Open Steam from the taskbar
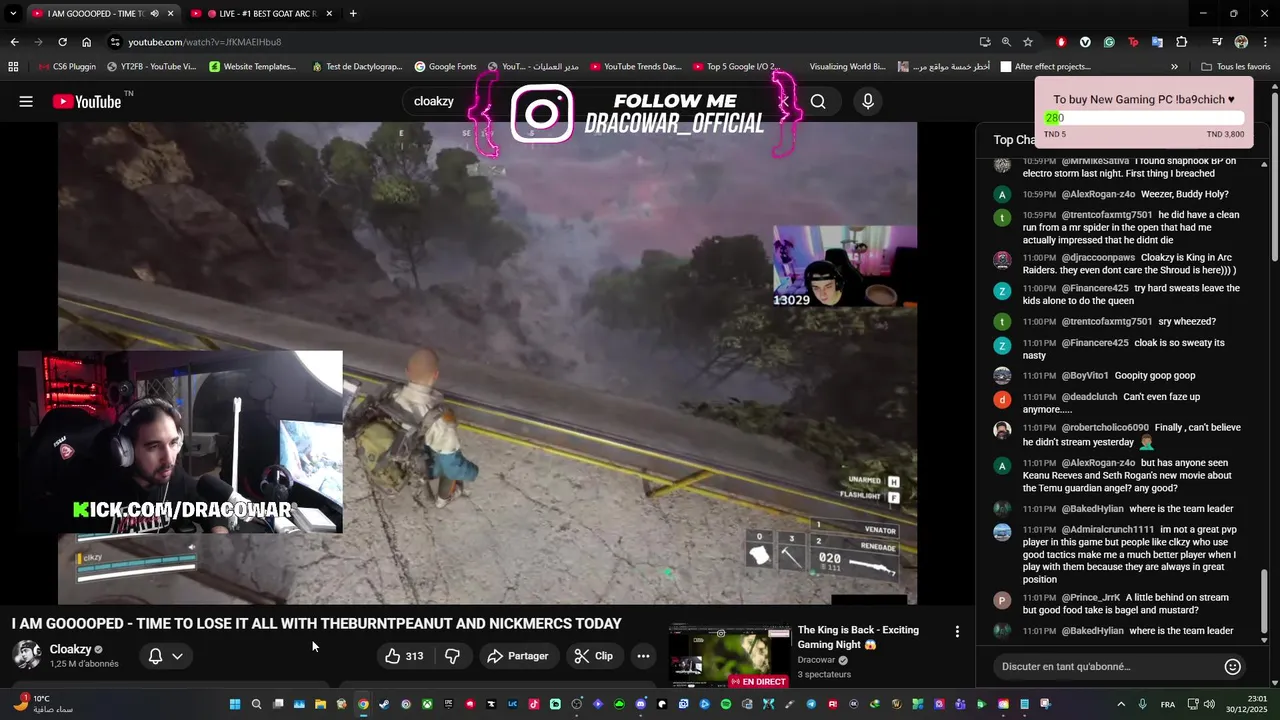The height and width of the screenshot is (720, 1280). 384,704
